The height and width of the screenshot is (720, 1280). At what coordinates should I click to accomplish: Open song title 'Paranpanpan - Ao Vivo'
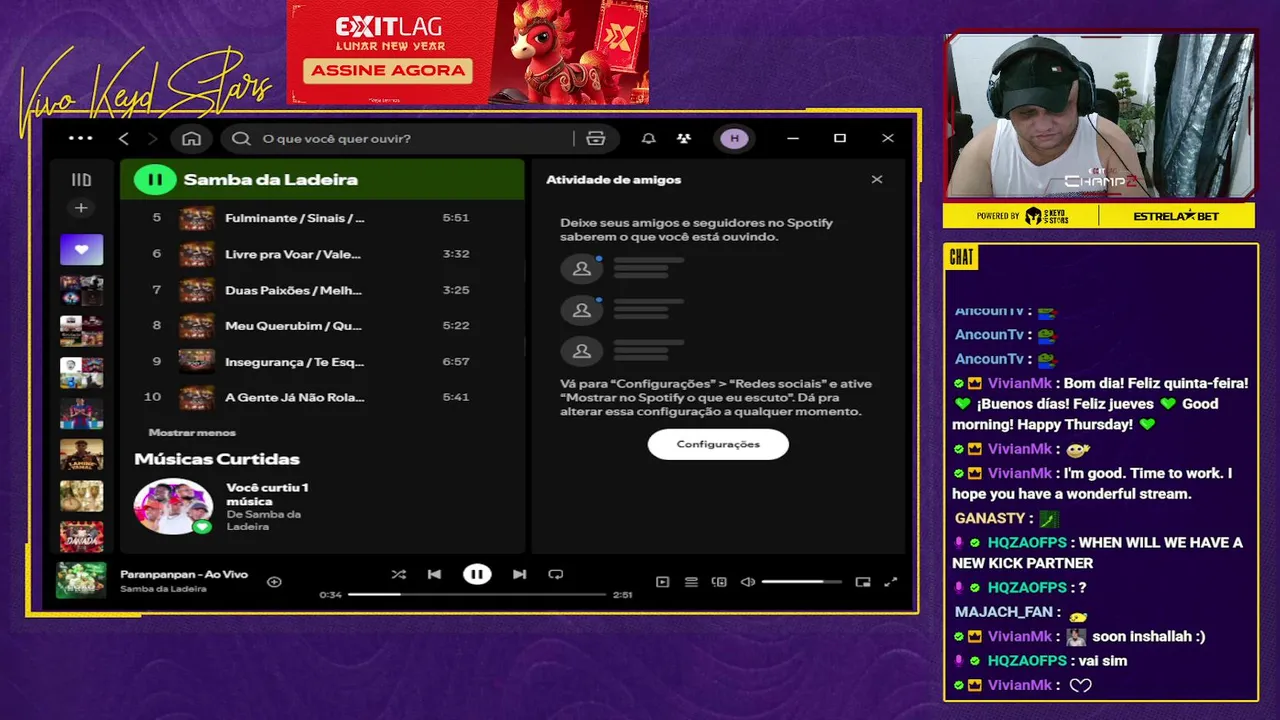[x=184, y=574]
